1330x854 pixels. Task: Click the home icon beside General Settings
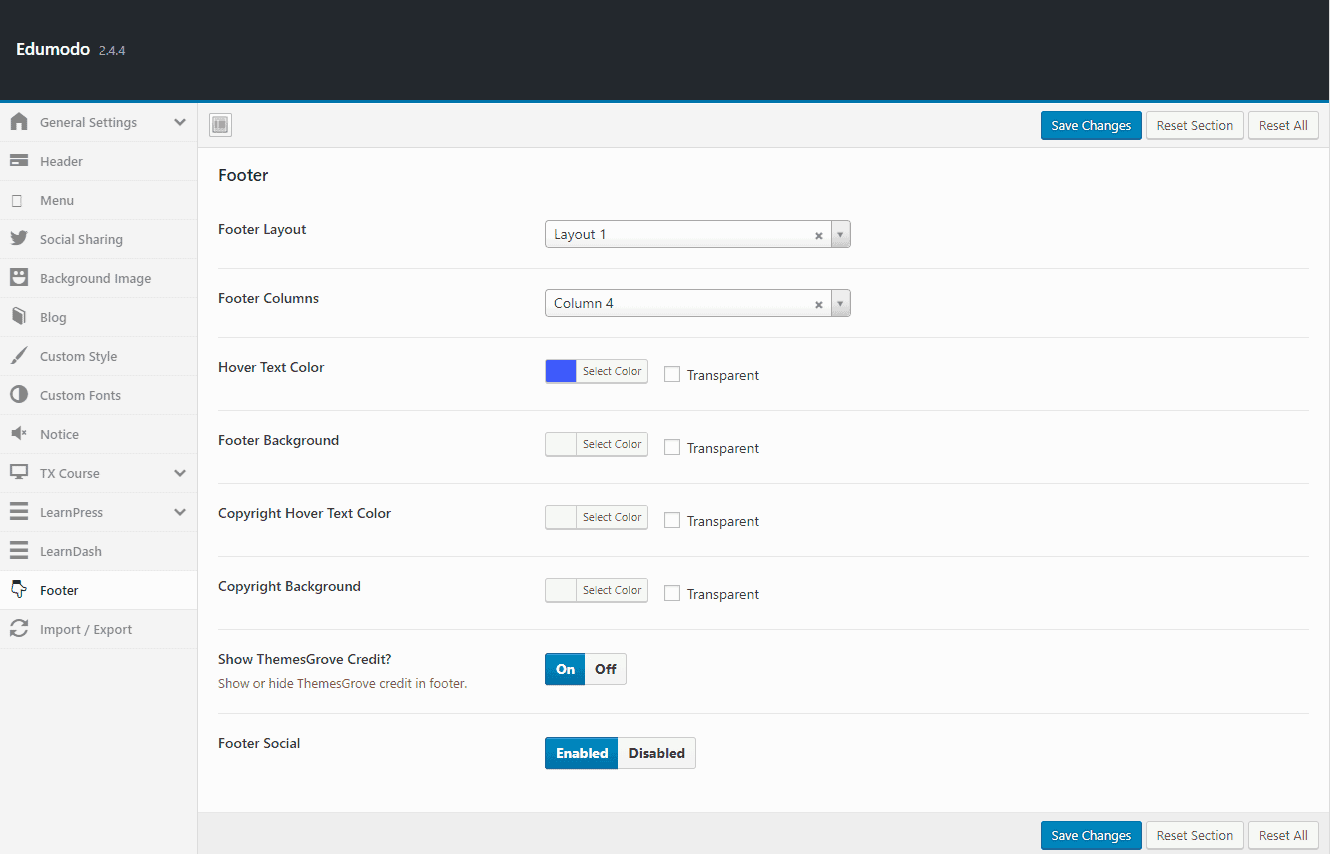pyautogui.click(x=19, y=122)
